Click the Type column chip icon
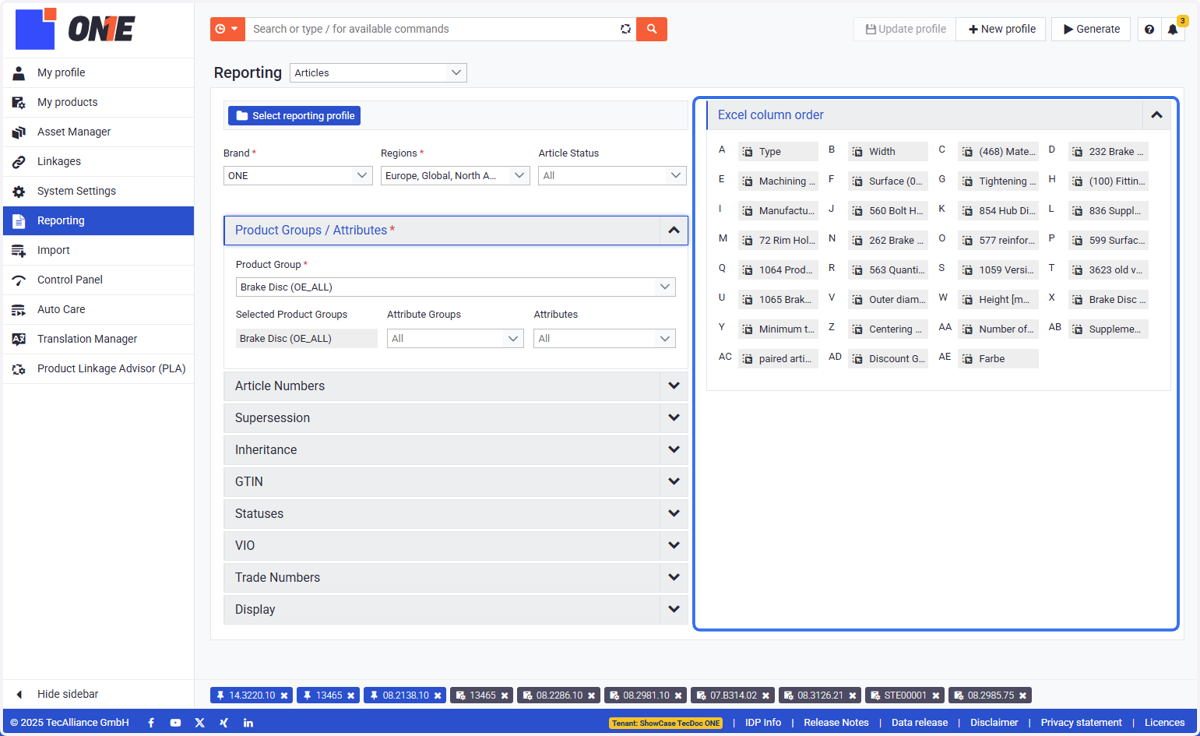Image resolution: width=1200 pixels, height=736 pixels. click(x=747, y=152)
